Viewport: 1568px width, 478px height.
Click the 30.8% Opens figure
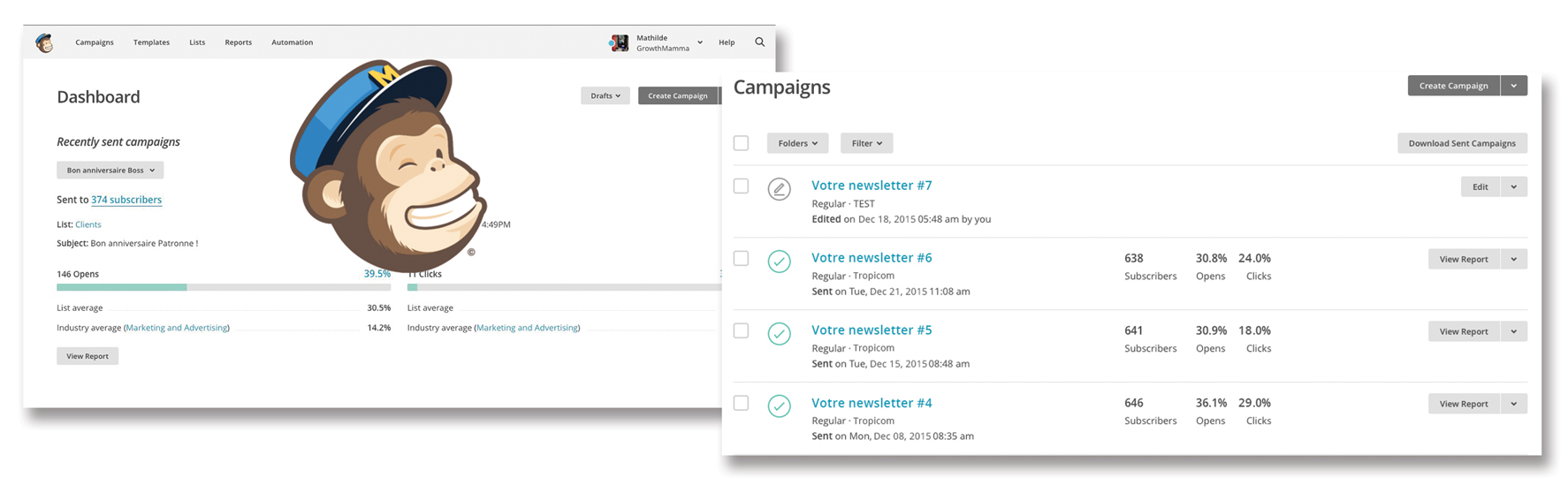click(x=1211, y=258)
